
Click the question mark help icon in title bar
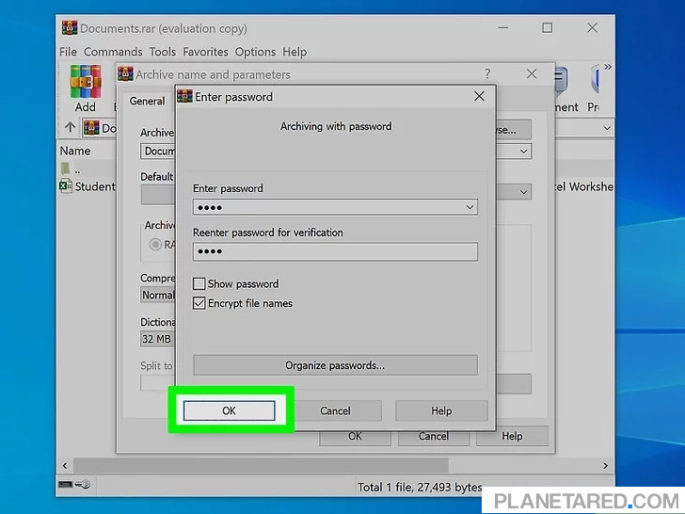click(x=487, y=74)
